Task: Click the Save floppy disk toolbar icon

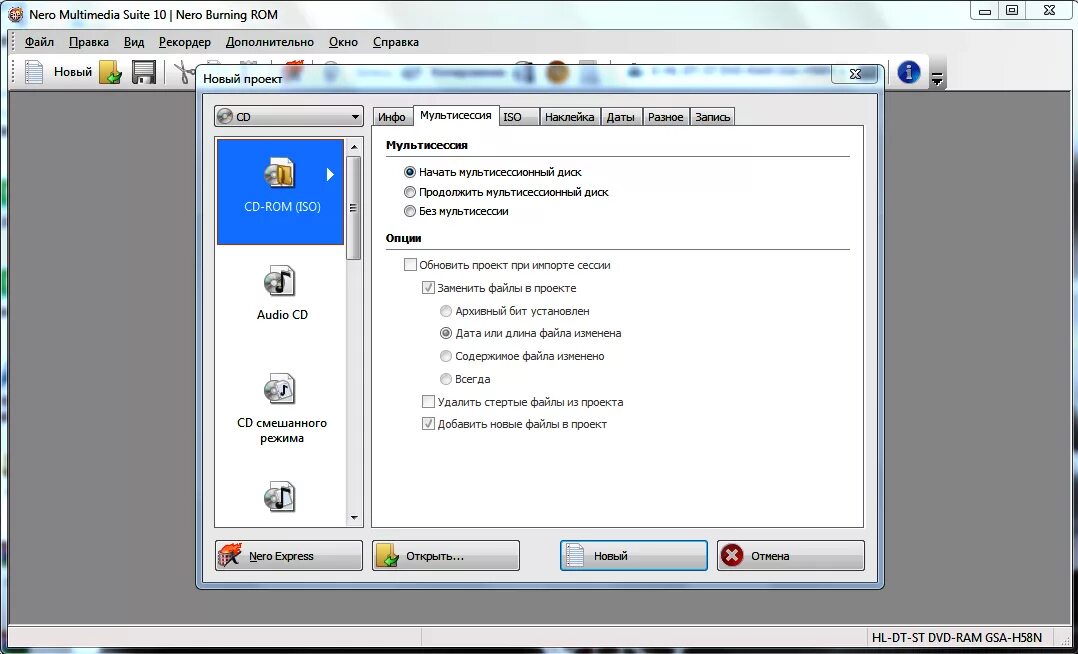Action: pos(144,72)
